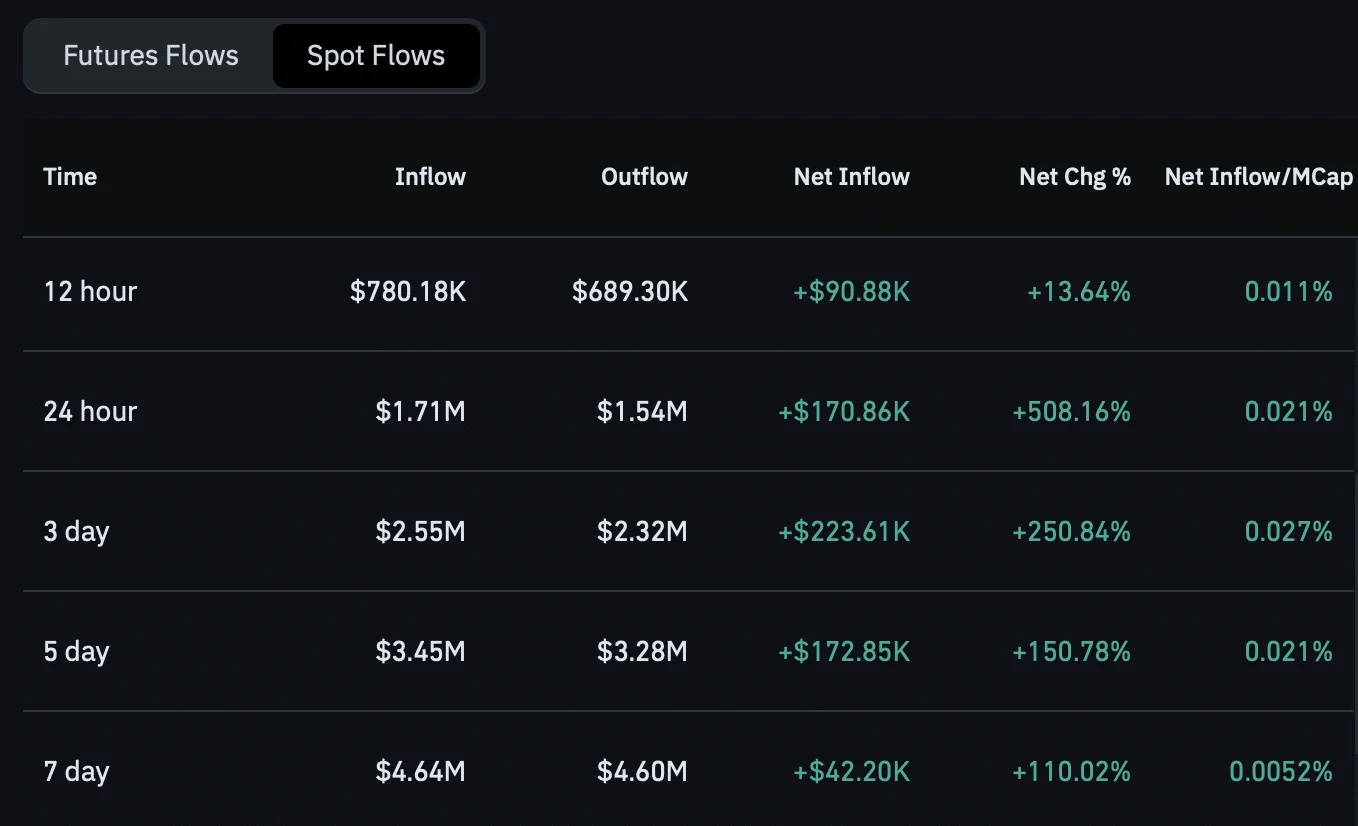Select the 5 day row label
This screenshot has width=1358, height=826.
[x=76, y=651]
